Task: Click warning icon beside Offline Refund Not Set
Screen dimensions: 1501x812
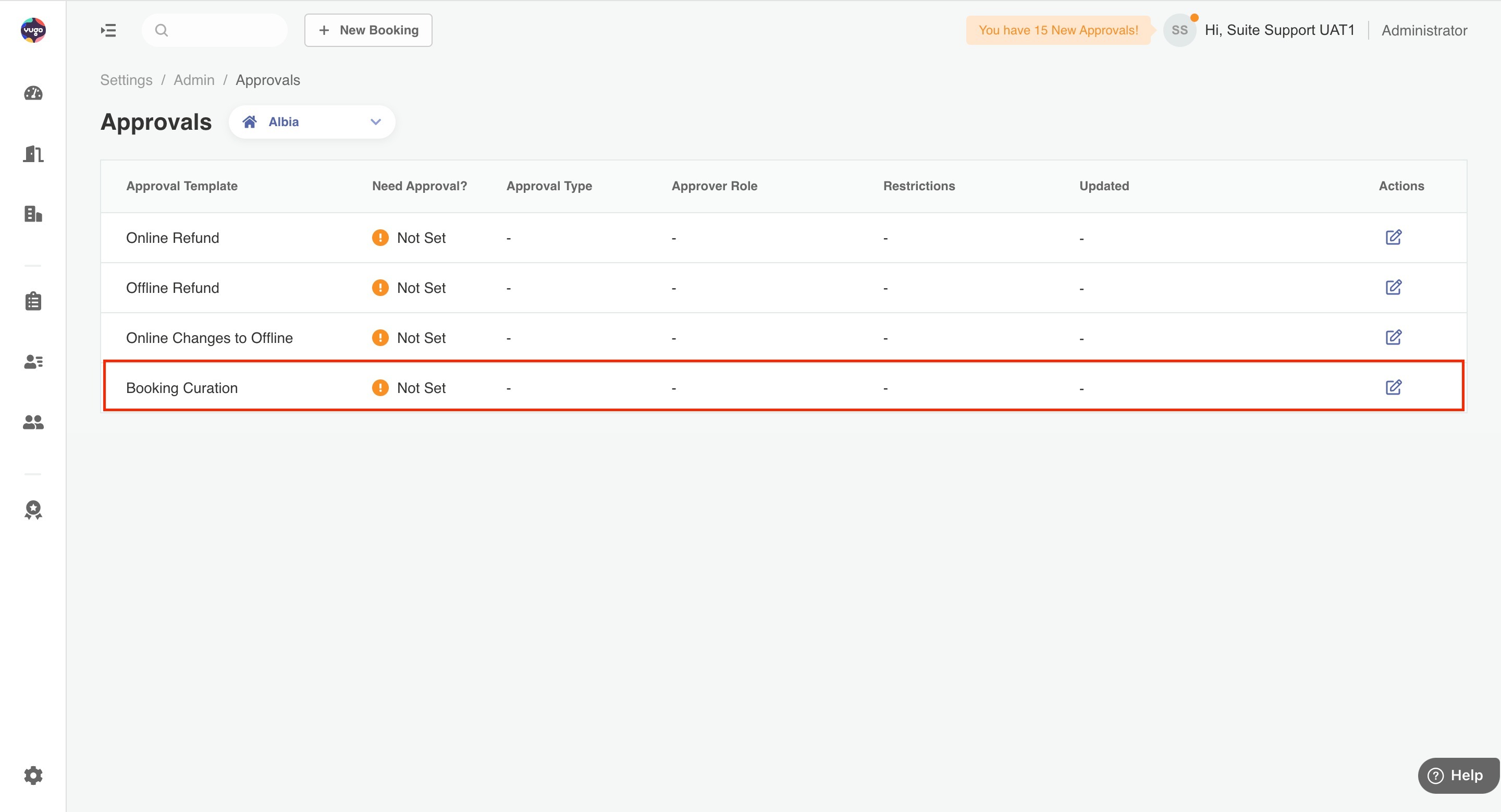Action: 380,288
